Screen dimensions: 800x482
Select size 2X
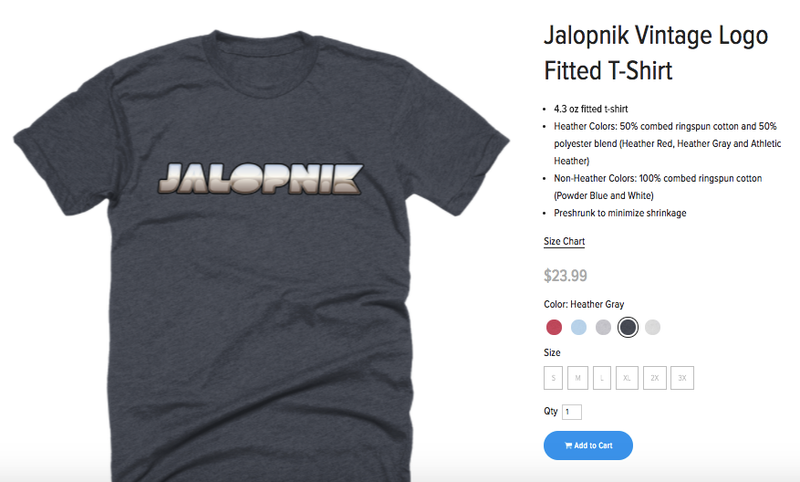(x=655, y=378)
